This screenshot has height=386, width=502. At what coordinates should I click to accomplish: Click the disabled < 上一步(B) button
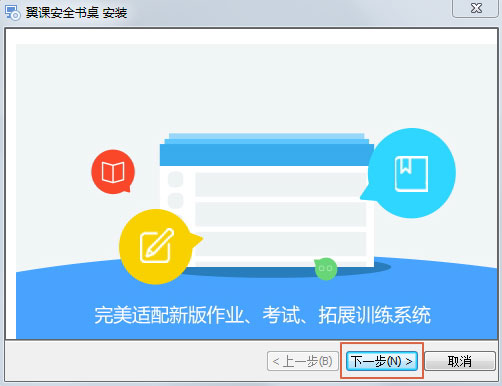[303, 361]
